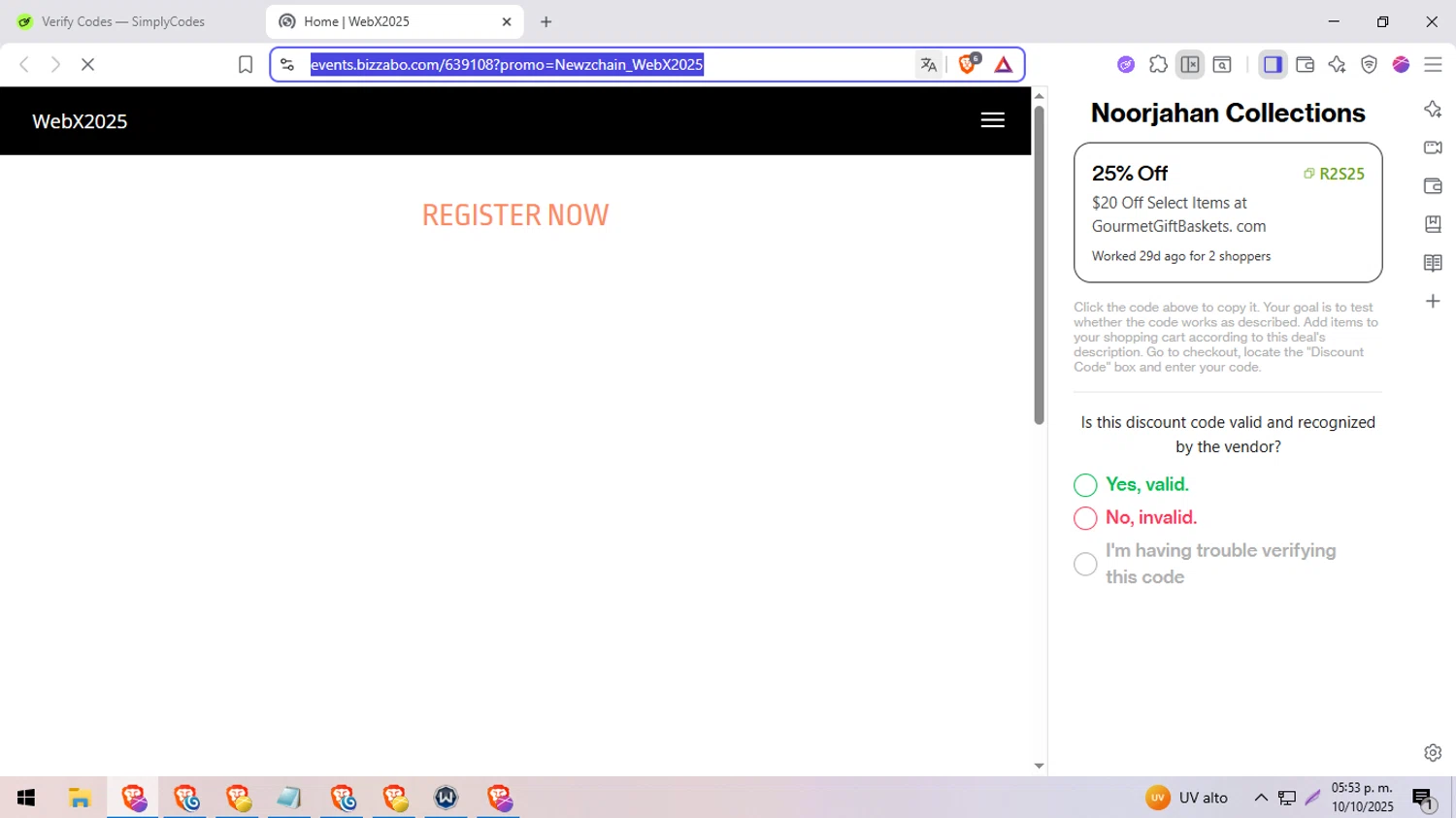Screen dimensions: 1456x818
Task: Show hidden system tray icons
Action: point(1261,798)
